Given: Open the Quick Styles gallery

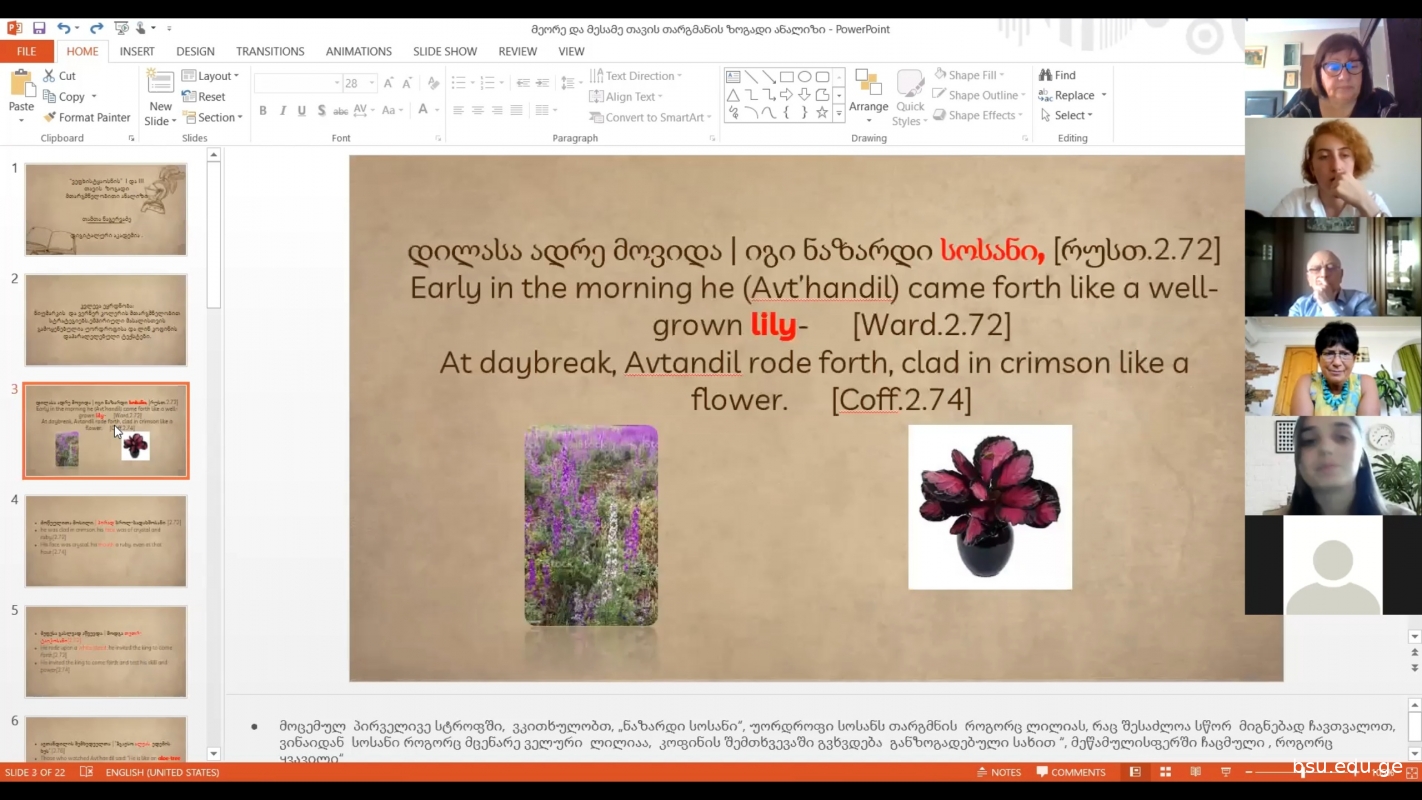Looking at the screenshot, I should [x=910, y=100].
